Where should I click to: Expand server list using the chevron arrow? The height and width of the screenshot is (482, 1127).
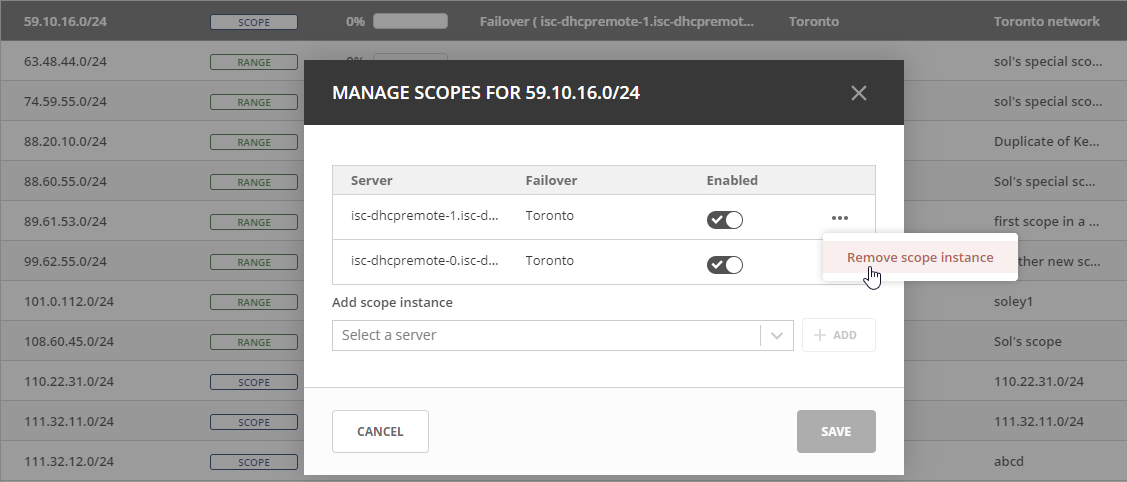777,336
